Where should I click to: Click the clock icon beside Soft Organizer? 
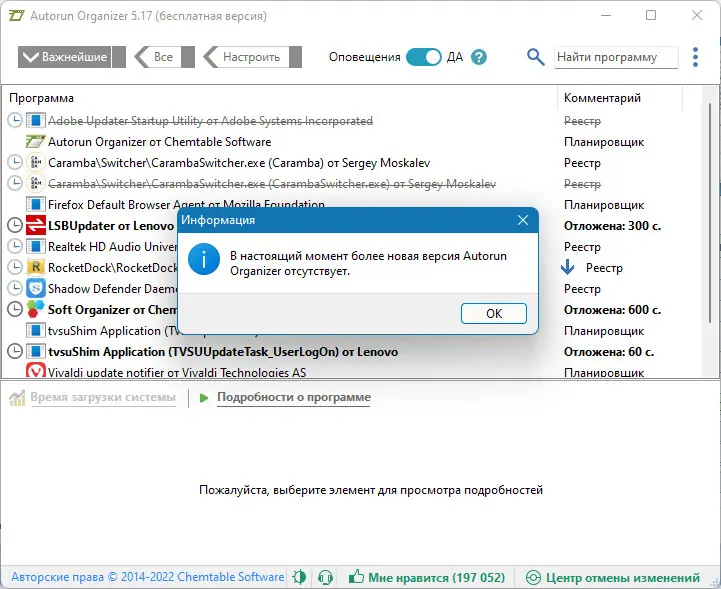click(x=15, y=310)
